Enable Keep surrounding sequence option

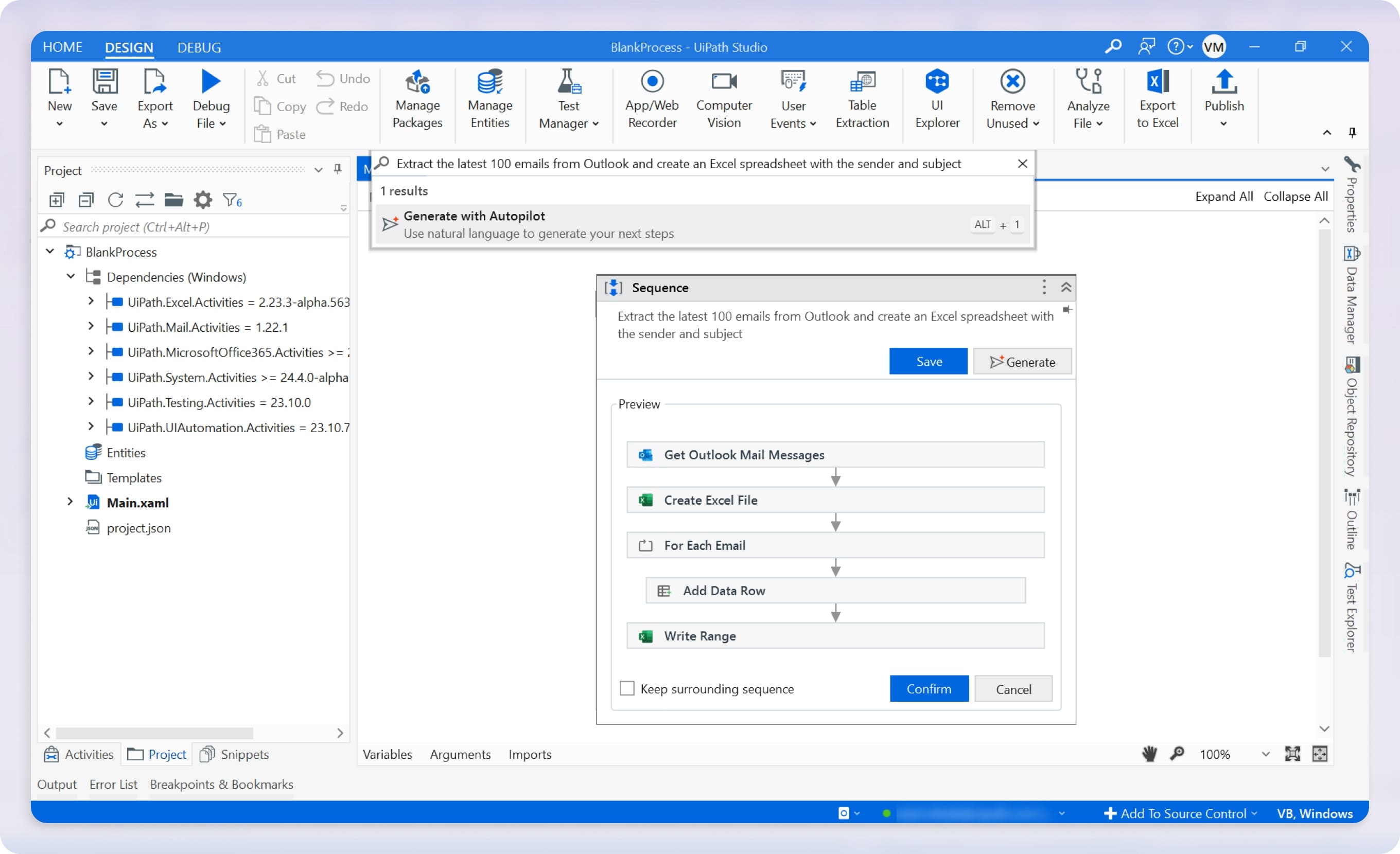coord(627,688)
